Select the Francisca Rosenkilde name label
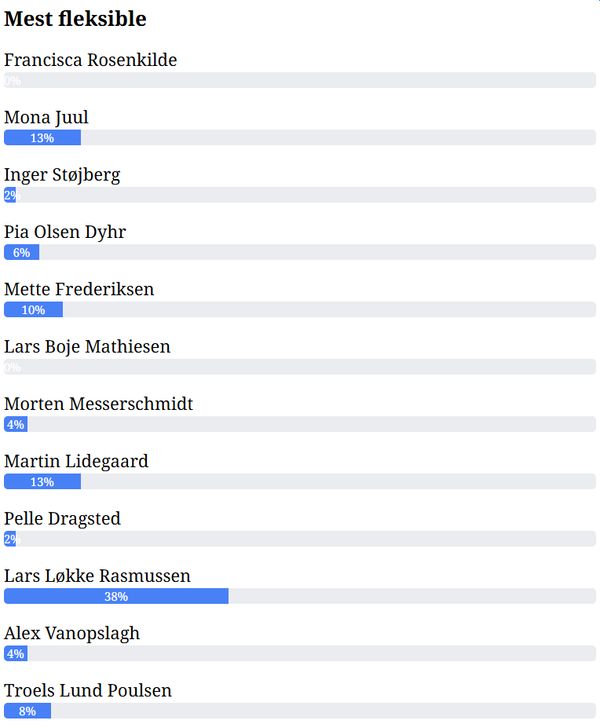 (x=91, y=60)
